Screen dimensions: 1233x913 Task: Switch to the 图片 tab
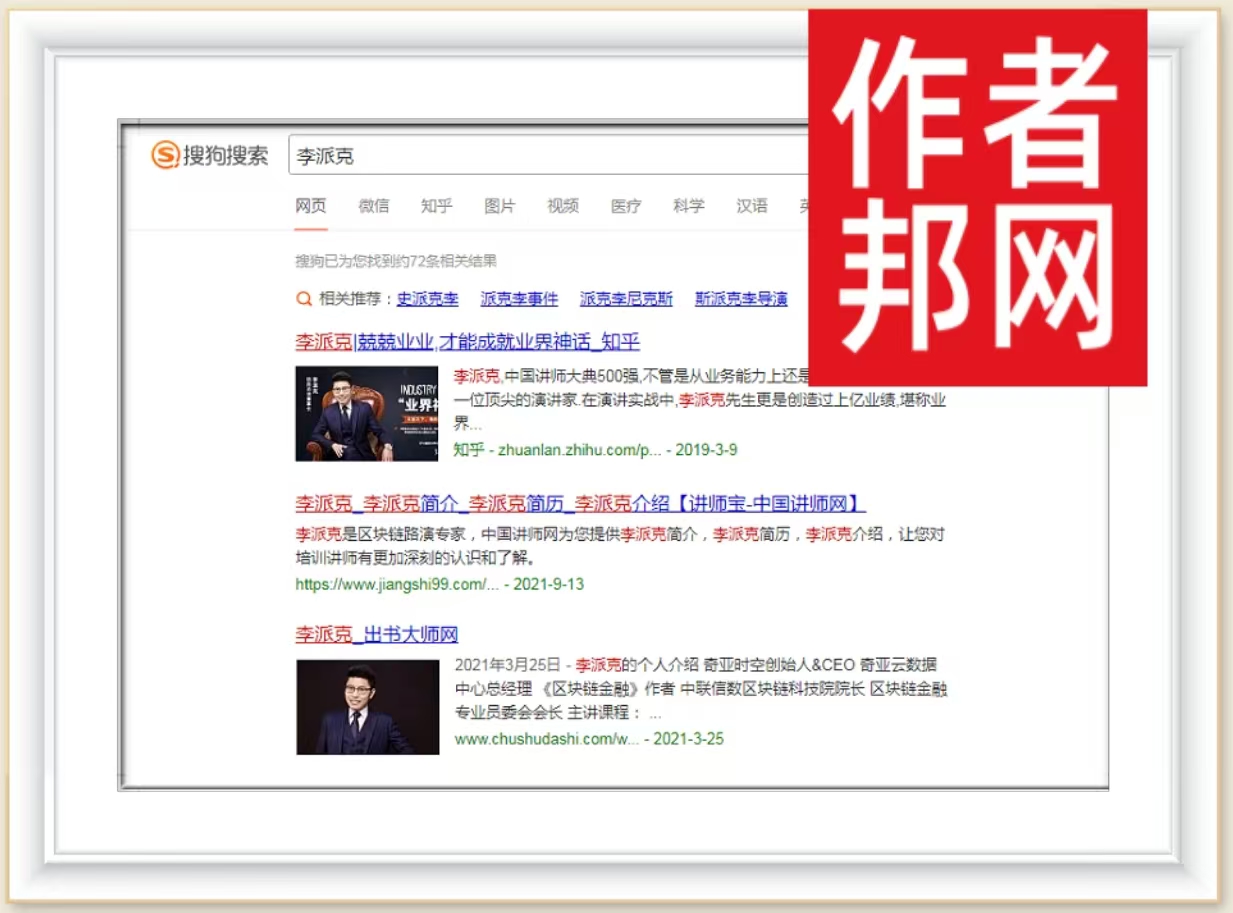[x=499, y=206]
